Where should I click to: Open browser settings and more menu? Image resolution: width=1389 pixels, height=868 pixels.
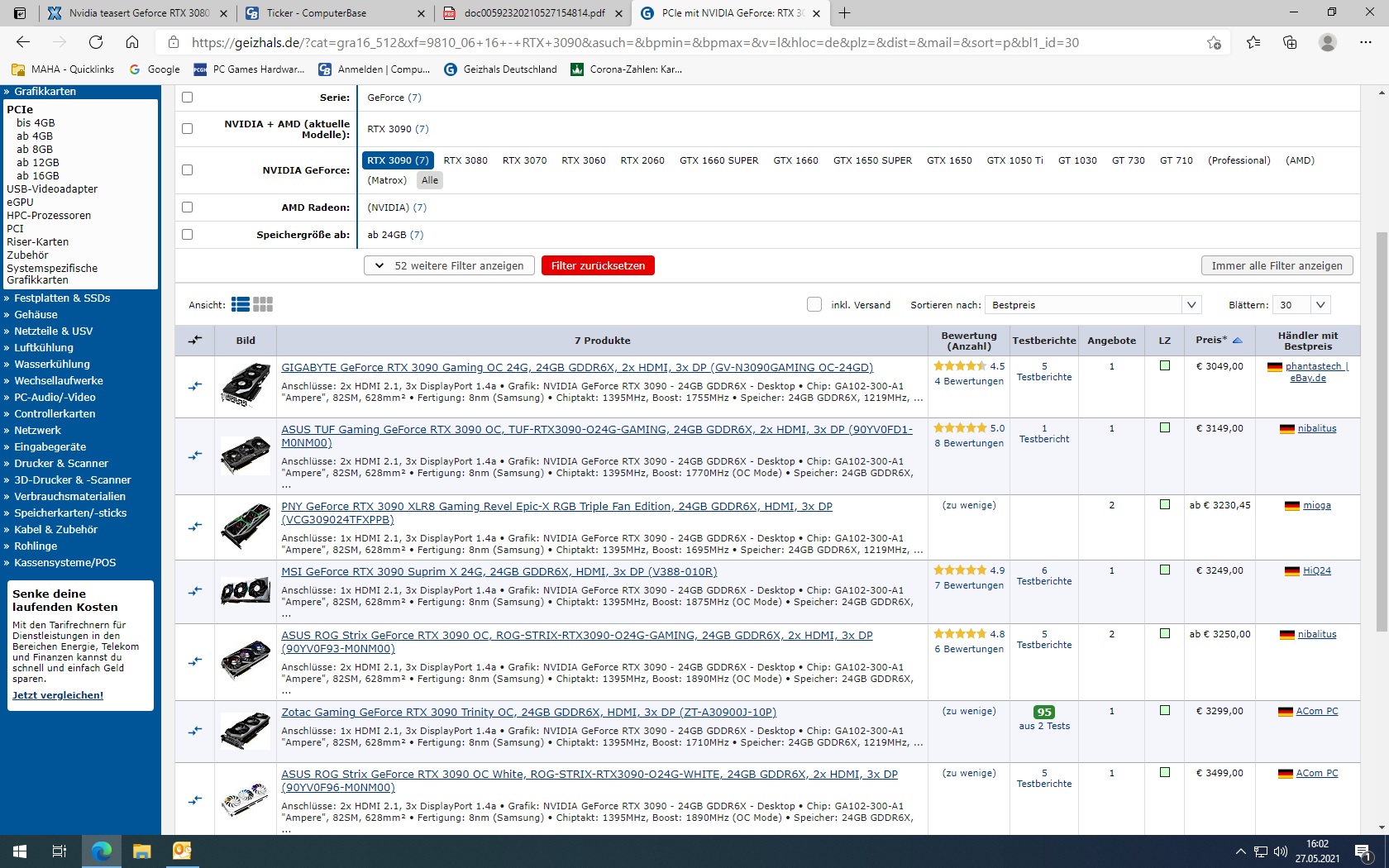click(x=1366, y=42)
